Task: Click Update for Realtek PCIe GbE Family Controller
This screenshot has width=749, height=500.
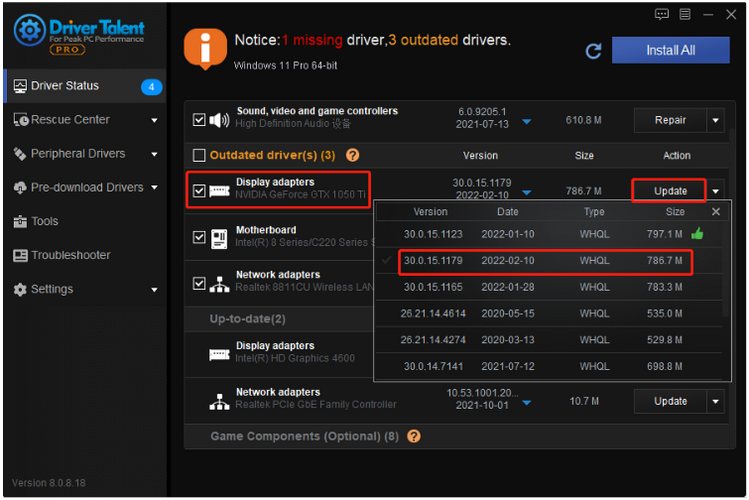Action: click(670, 402)
